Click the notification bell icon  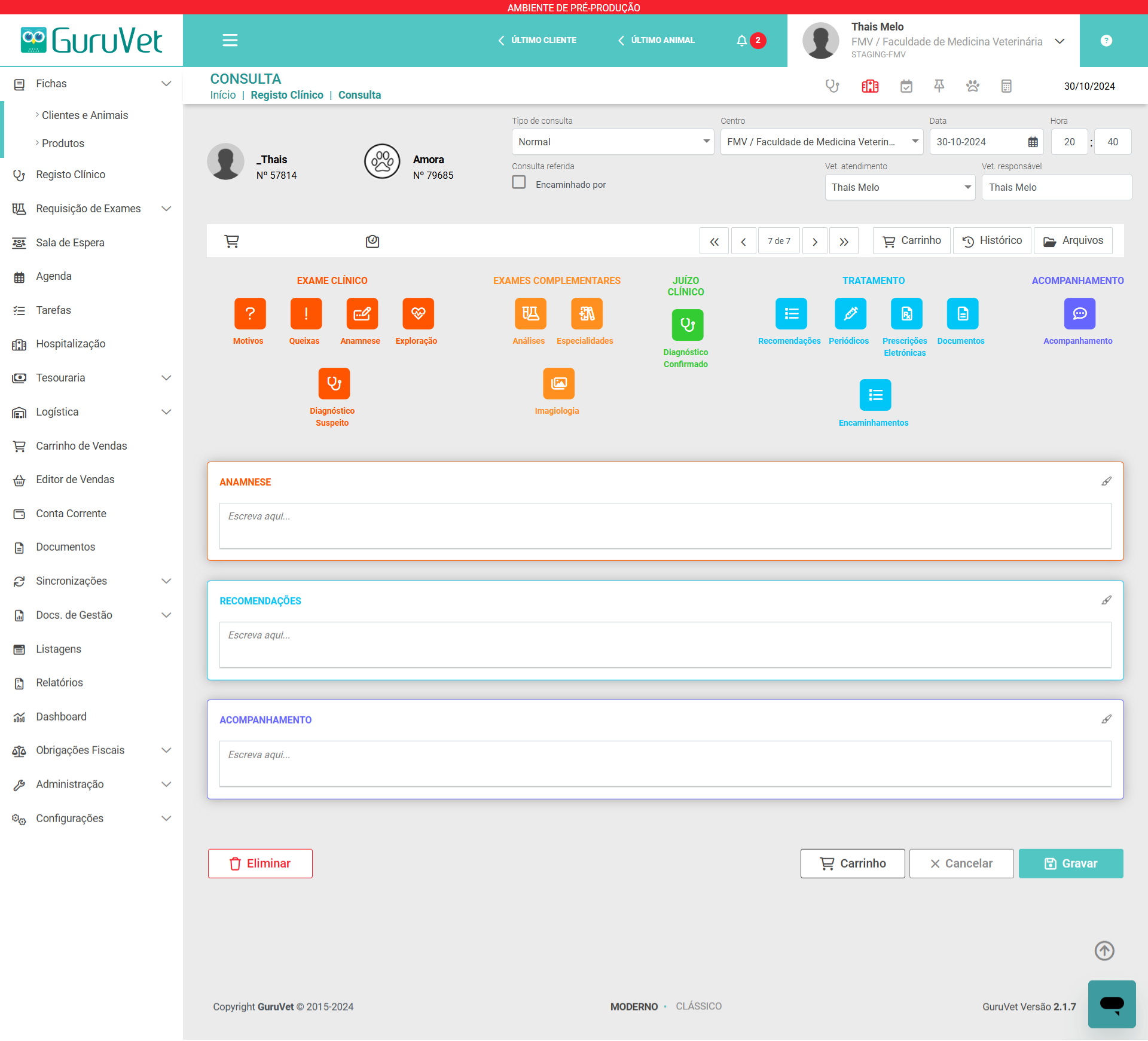[741, 41]
